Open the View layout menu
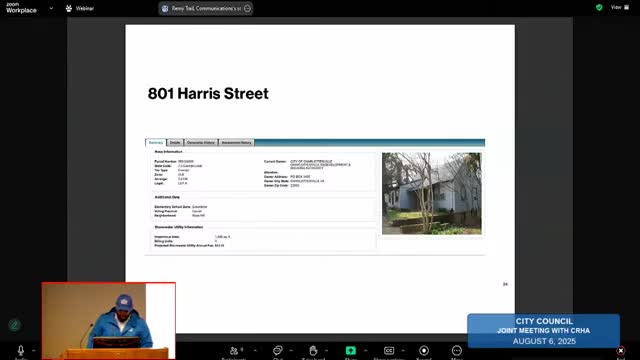640x360 pixels. (620, 7)
